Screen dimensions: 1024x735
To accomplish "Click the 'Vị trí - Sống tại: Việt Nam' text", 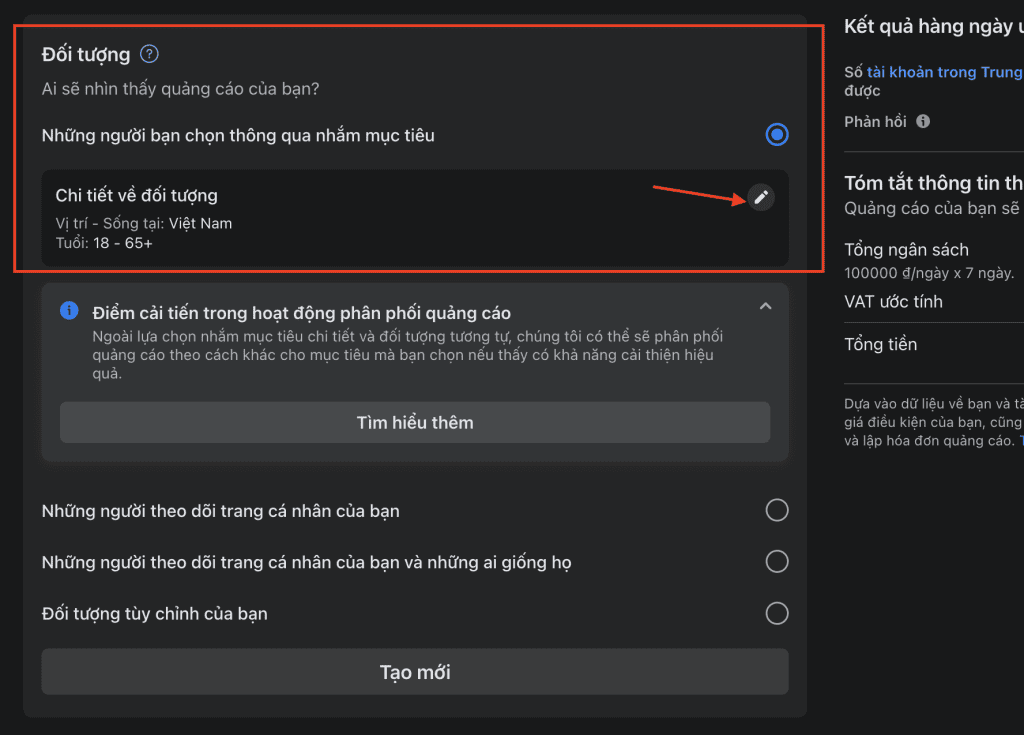I will (144, 223).
